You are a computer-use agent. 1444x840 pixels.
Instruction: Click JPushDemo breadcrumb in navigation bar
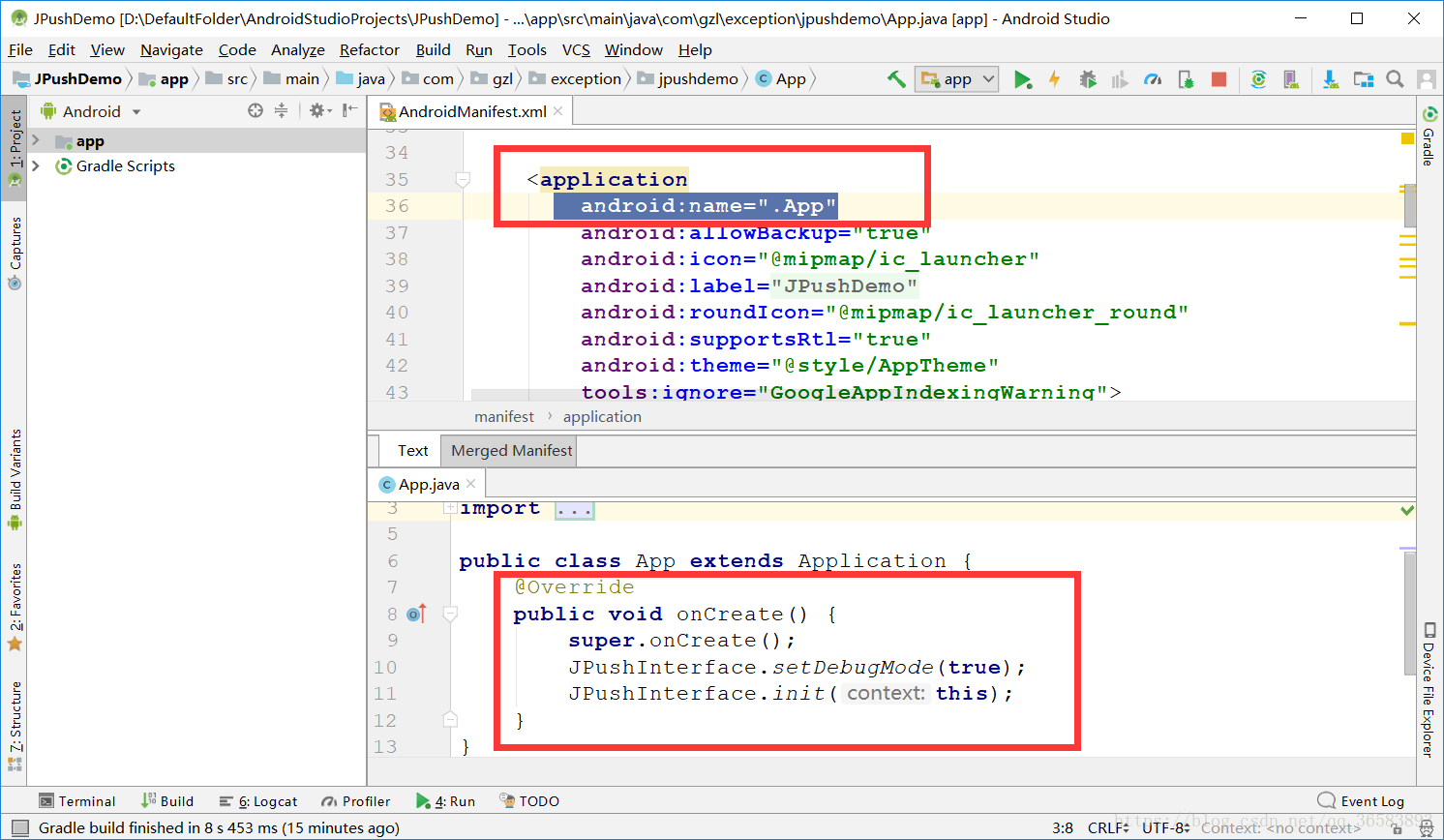tap(68, 79)
